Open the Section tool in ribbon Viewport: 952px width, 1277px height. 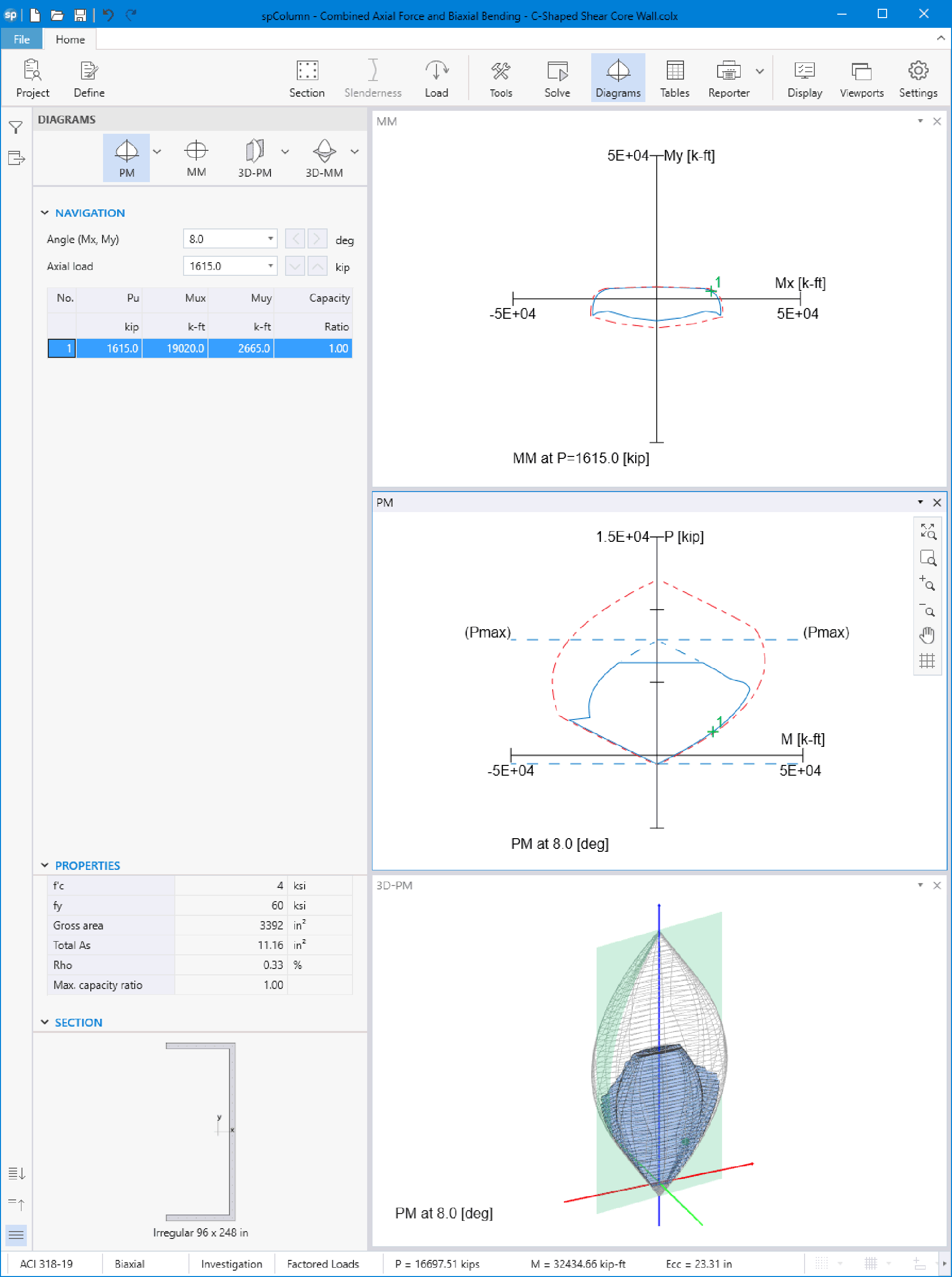pyautogui.click(x=307, y=79)
